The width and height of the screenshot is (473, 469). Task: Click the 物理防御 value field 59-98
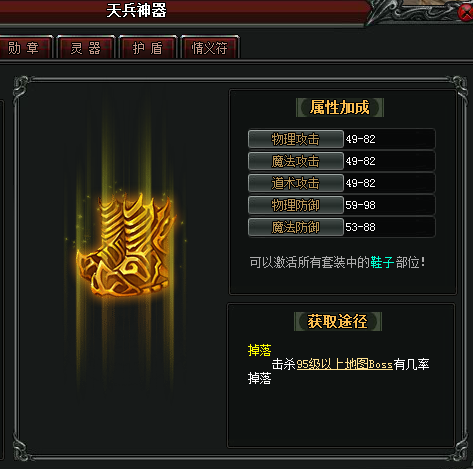click(x=389, y=205)
